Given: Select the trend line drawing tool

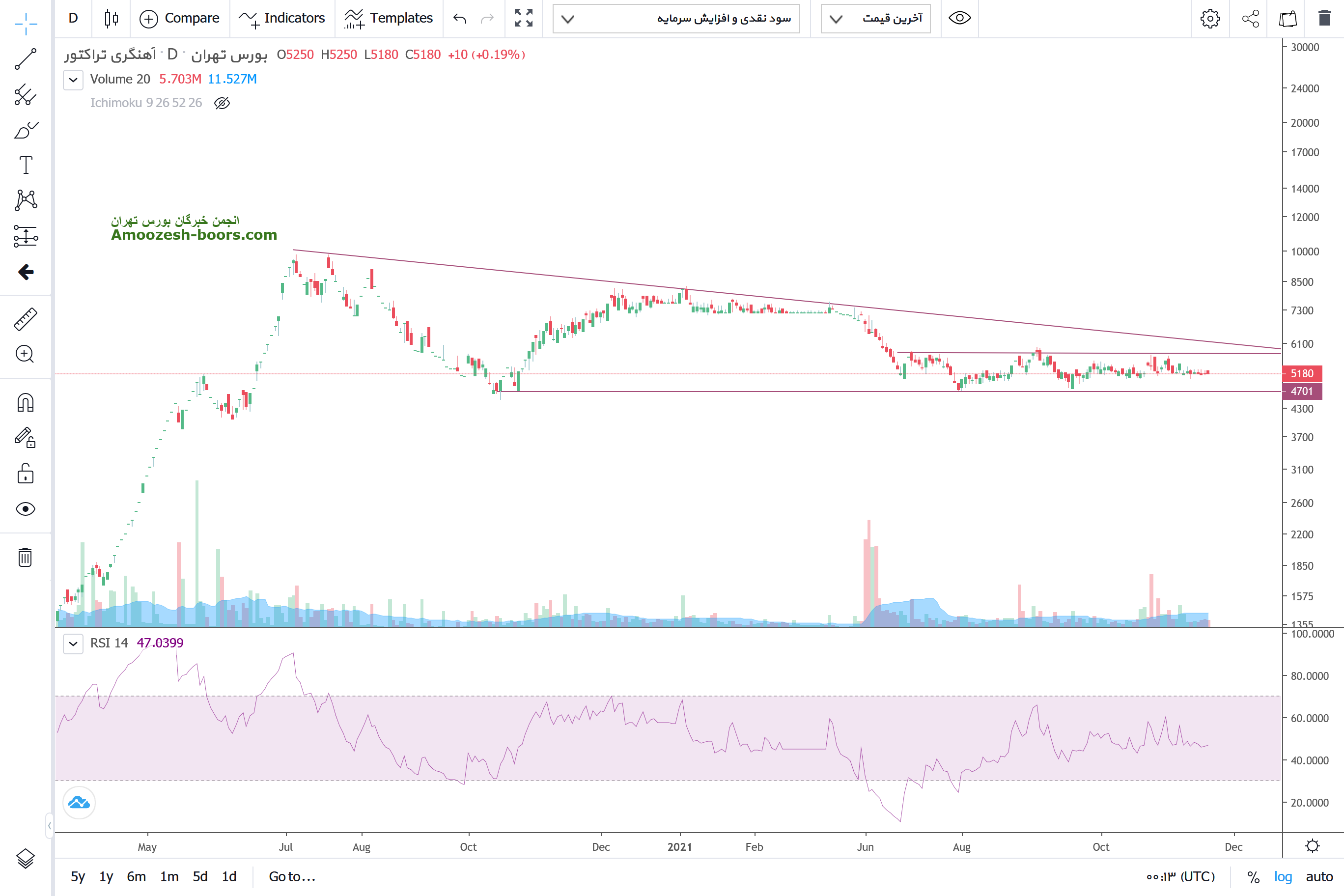Looking at the screenshot, I should [x=25, y=59].
